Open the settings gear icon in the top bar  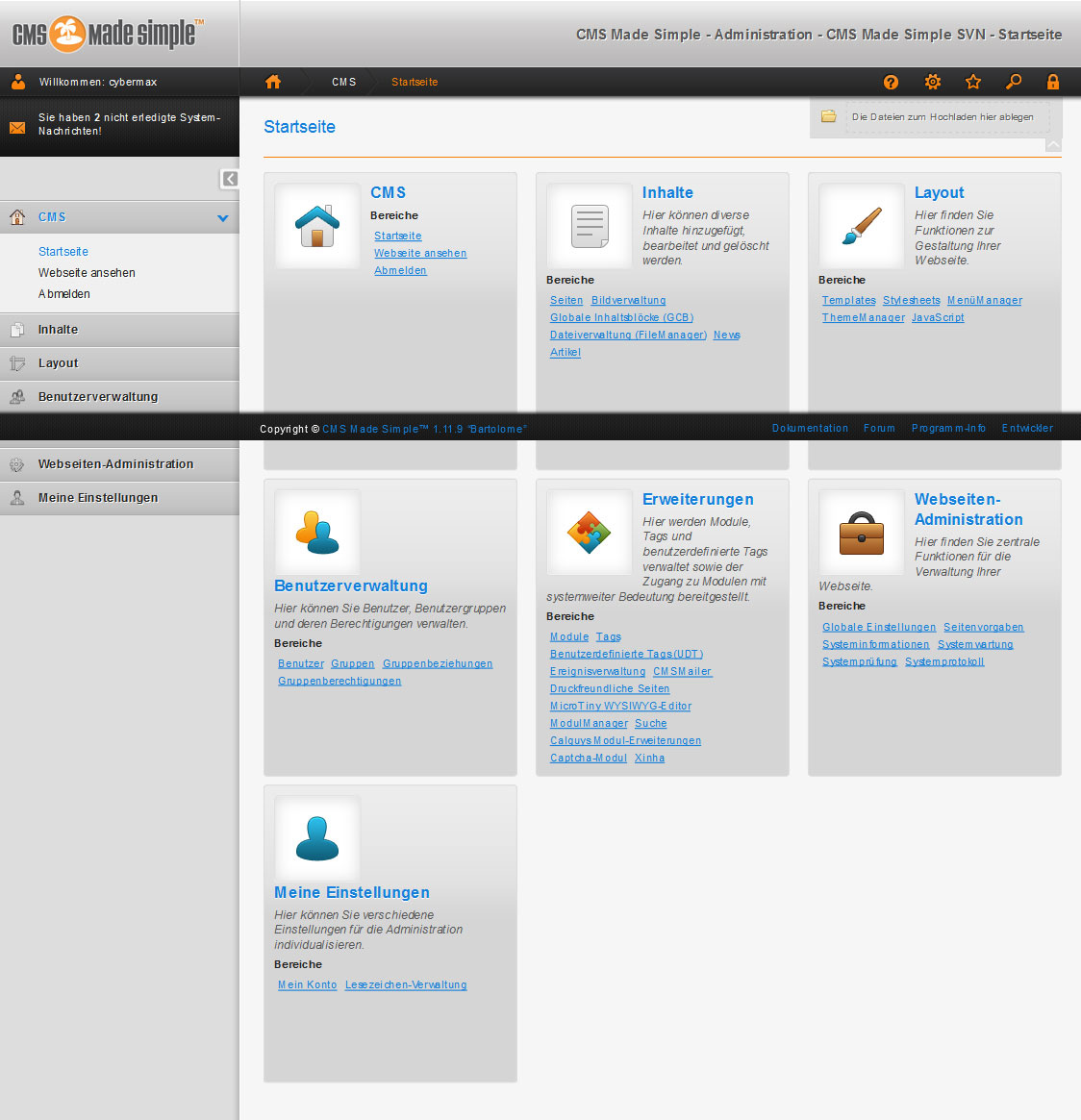[x=932, y=82]
